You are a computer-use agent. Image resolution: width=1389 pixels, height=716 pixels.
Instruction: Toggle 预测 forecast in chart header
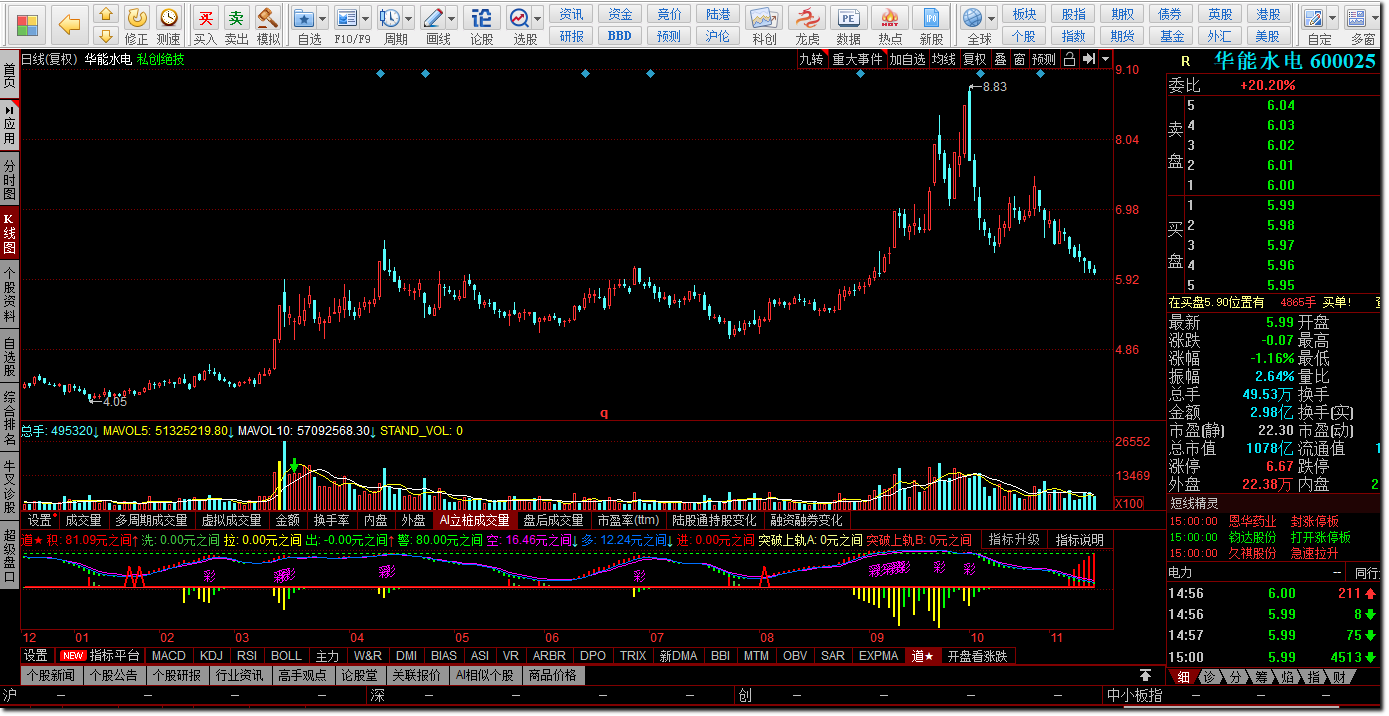pos(1044,59)
